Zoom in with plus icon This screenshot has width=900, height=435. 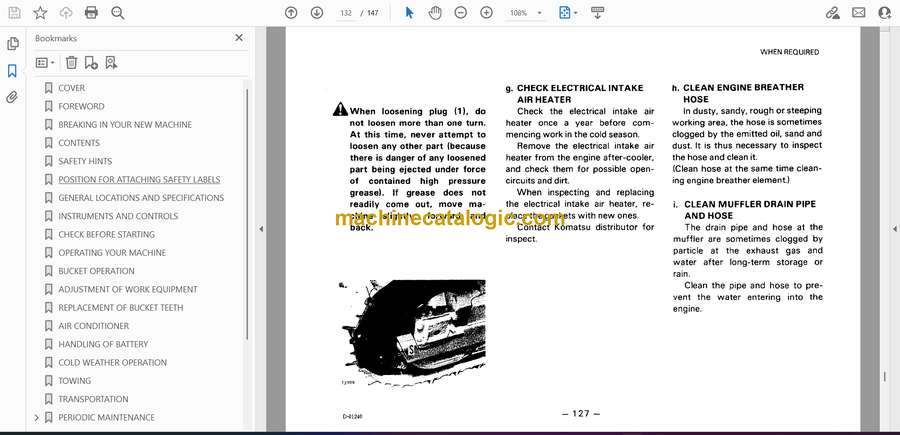click(x=487, y=13)
